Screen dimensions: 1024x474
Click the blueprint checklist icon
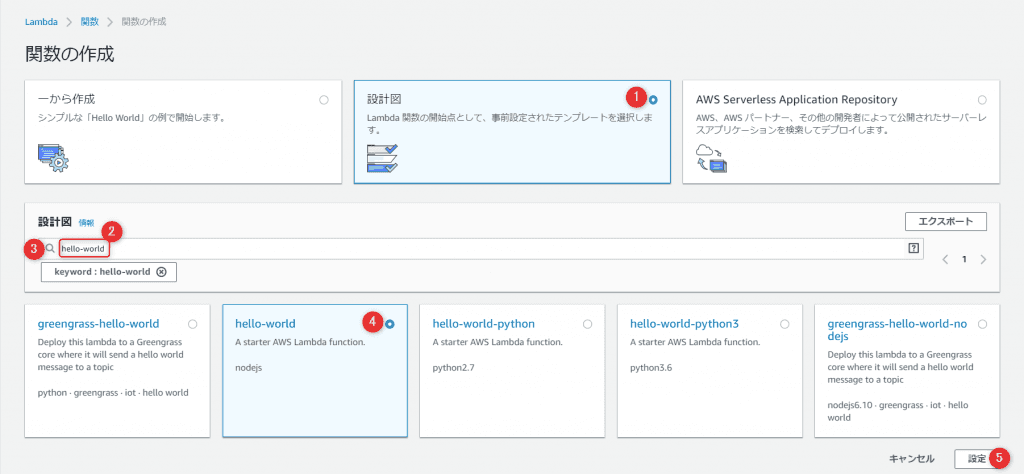click(382, 158)
